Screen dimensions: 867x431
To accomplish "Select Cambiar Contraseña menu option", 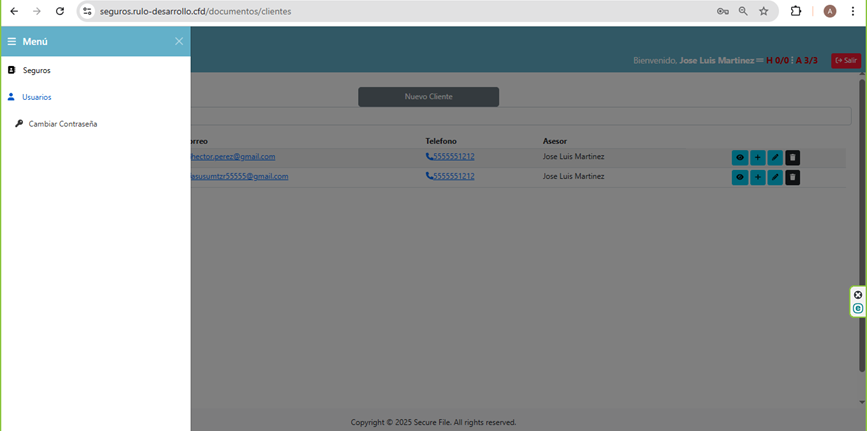I will coord(62,124).
